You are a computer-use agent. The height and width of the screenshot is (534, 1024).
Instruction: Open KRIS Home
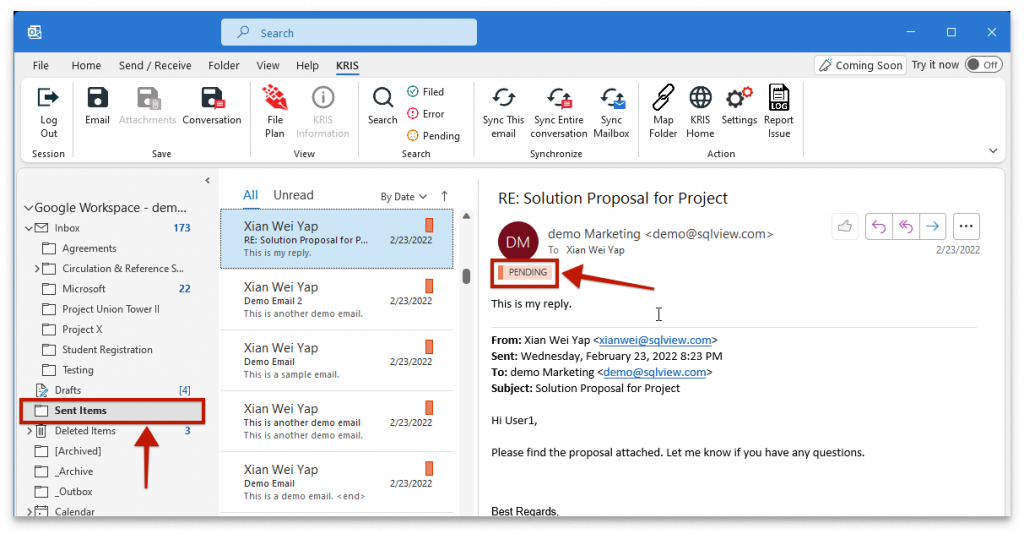click(700, 112)
